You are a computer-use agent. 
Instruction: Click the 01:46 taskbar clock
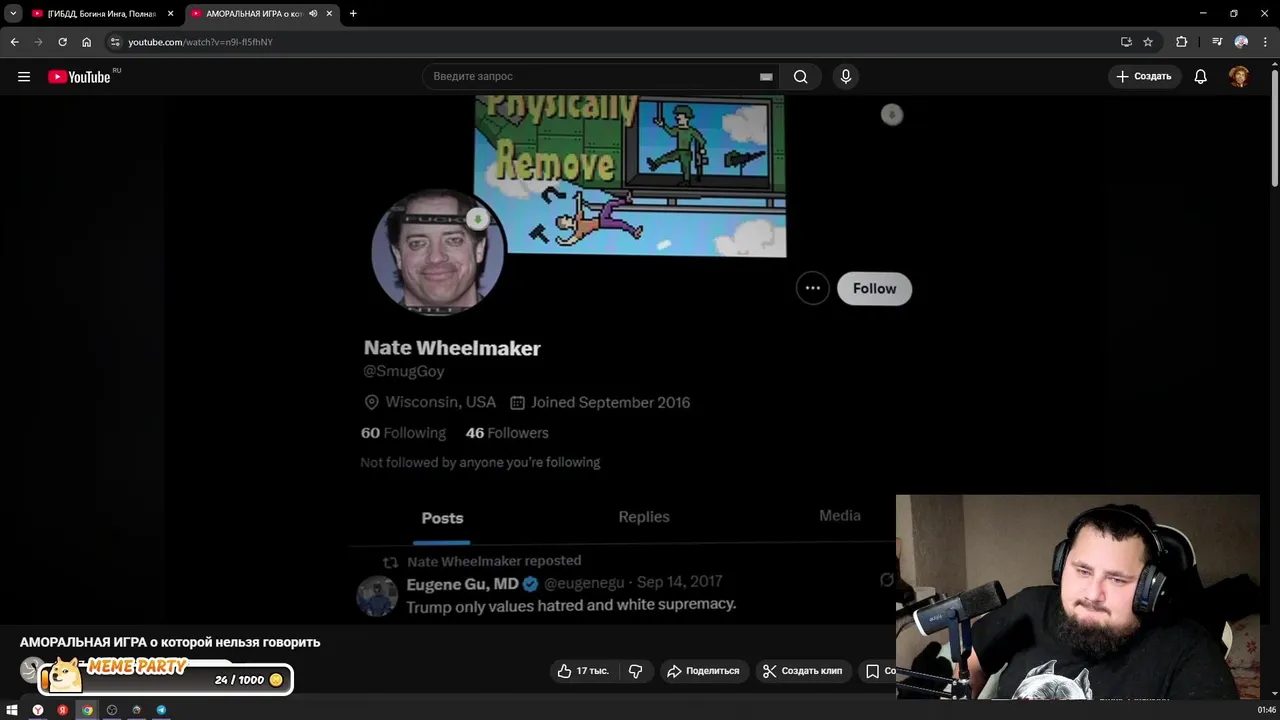click(x=1266, y=710)
